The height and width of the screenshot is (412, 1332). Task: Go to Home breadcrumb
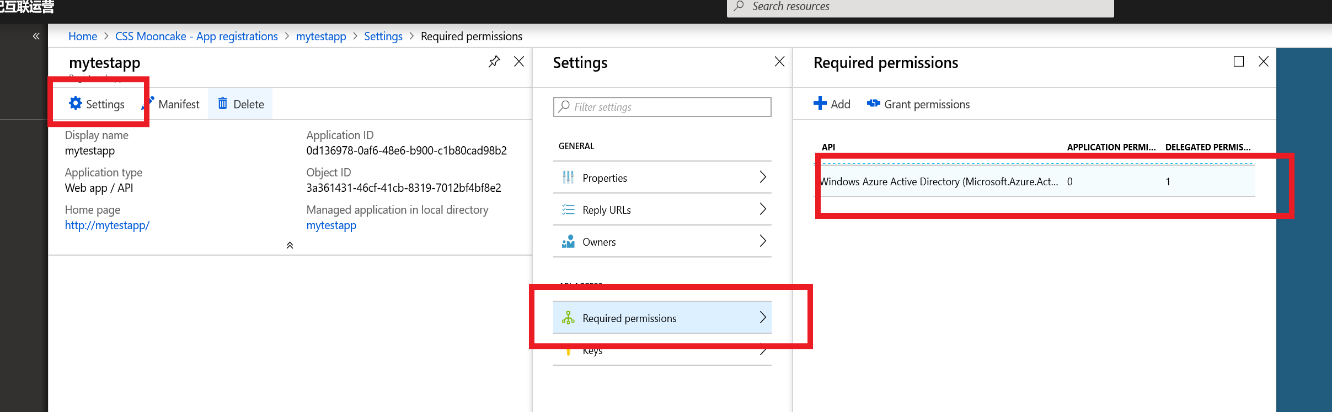point(83,36)
